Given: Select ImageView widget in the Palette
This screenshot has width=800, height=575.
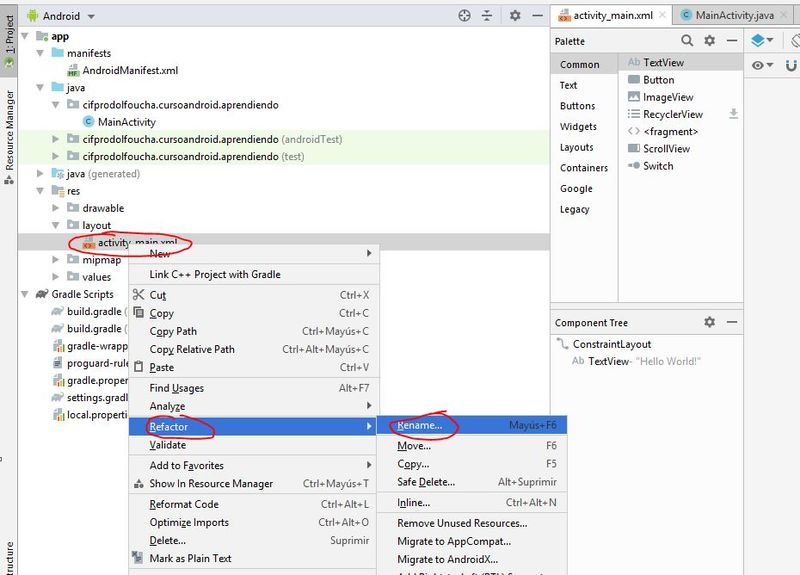Looking at the screenshot, I should coord(681,97).
